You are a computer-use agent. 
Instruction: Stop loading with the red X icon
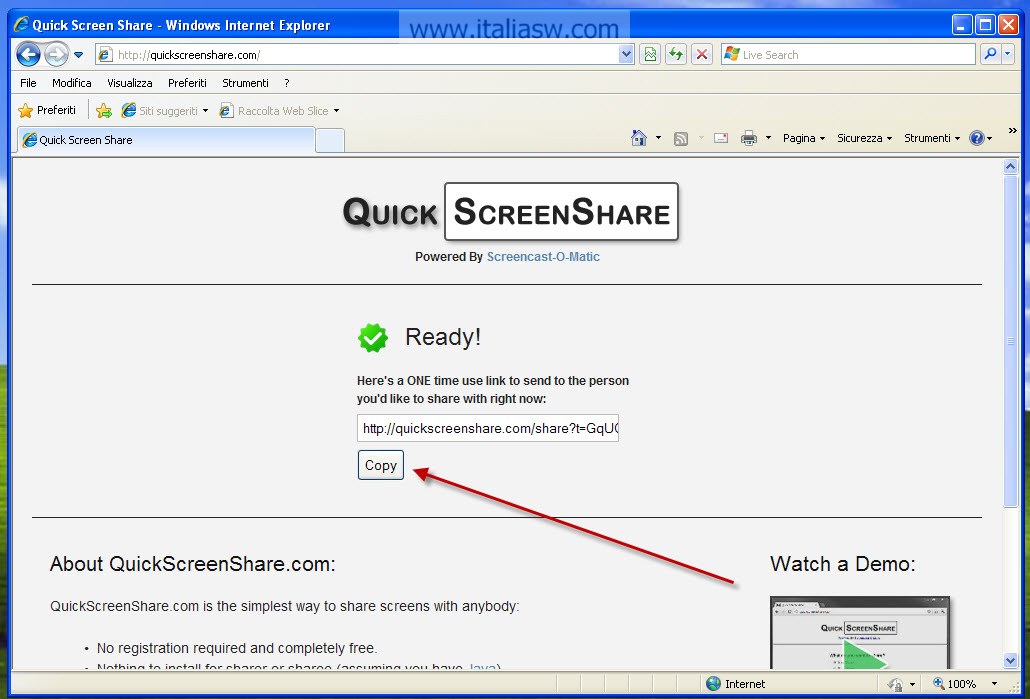[x=702, y=55]
